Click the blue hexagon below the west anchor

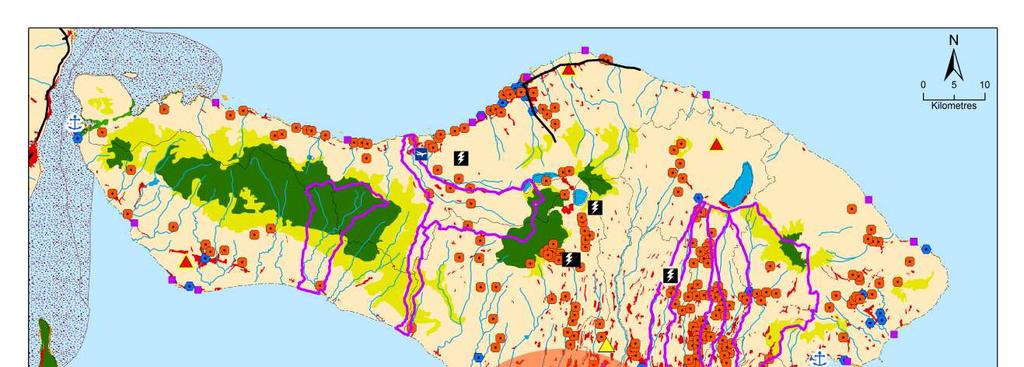tap(78, 138)
